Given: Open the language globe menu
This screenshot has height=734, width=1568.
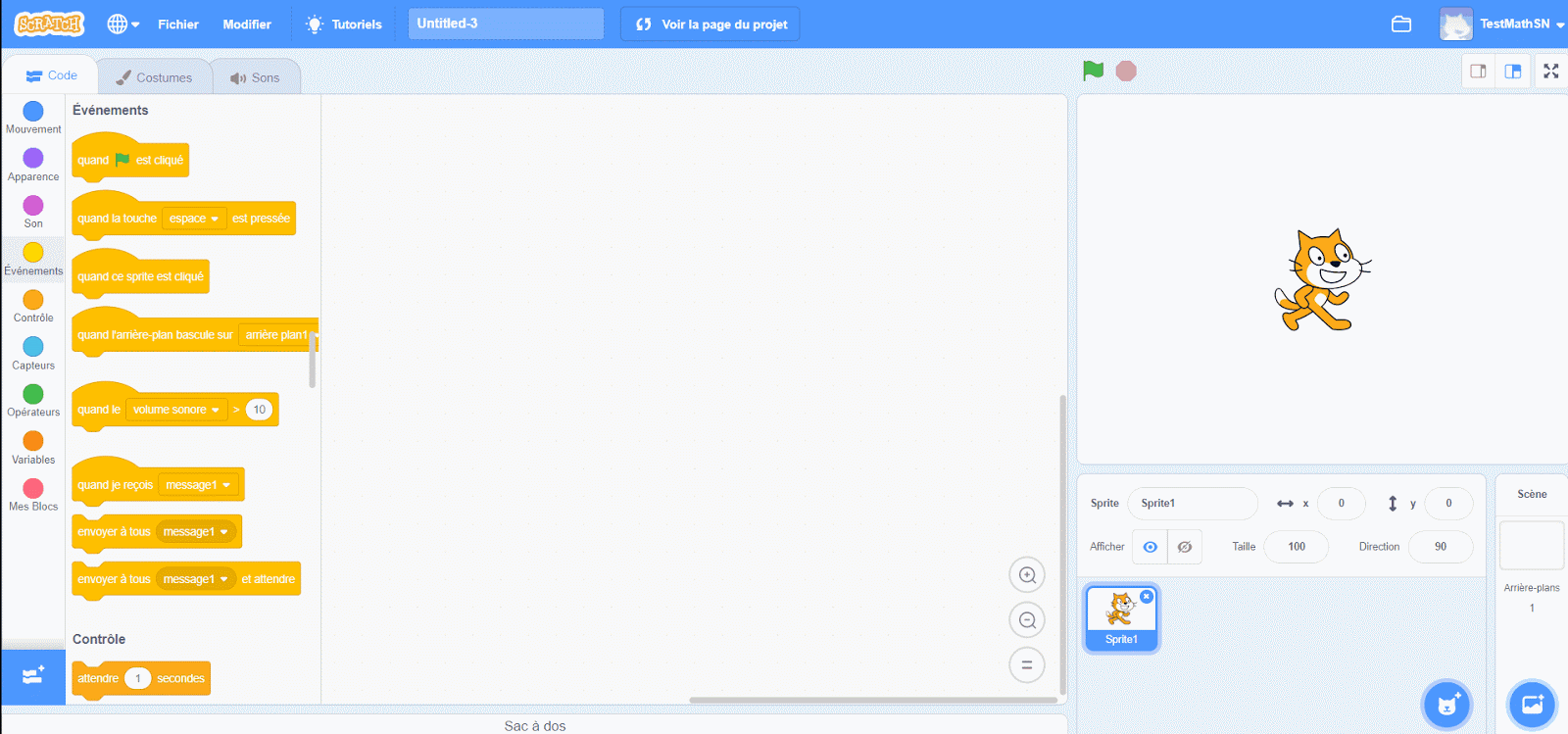Looking at the screenshot, I should pyautogui.click(x=122, y=24).
